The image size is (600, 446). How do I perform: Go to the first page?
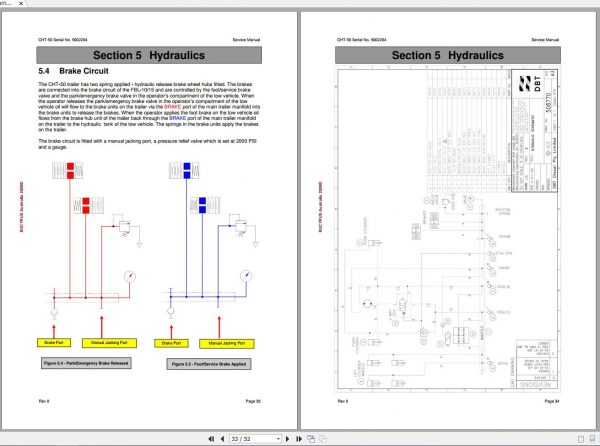[211, 439]
